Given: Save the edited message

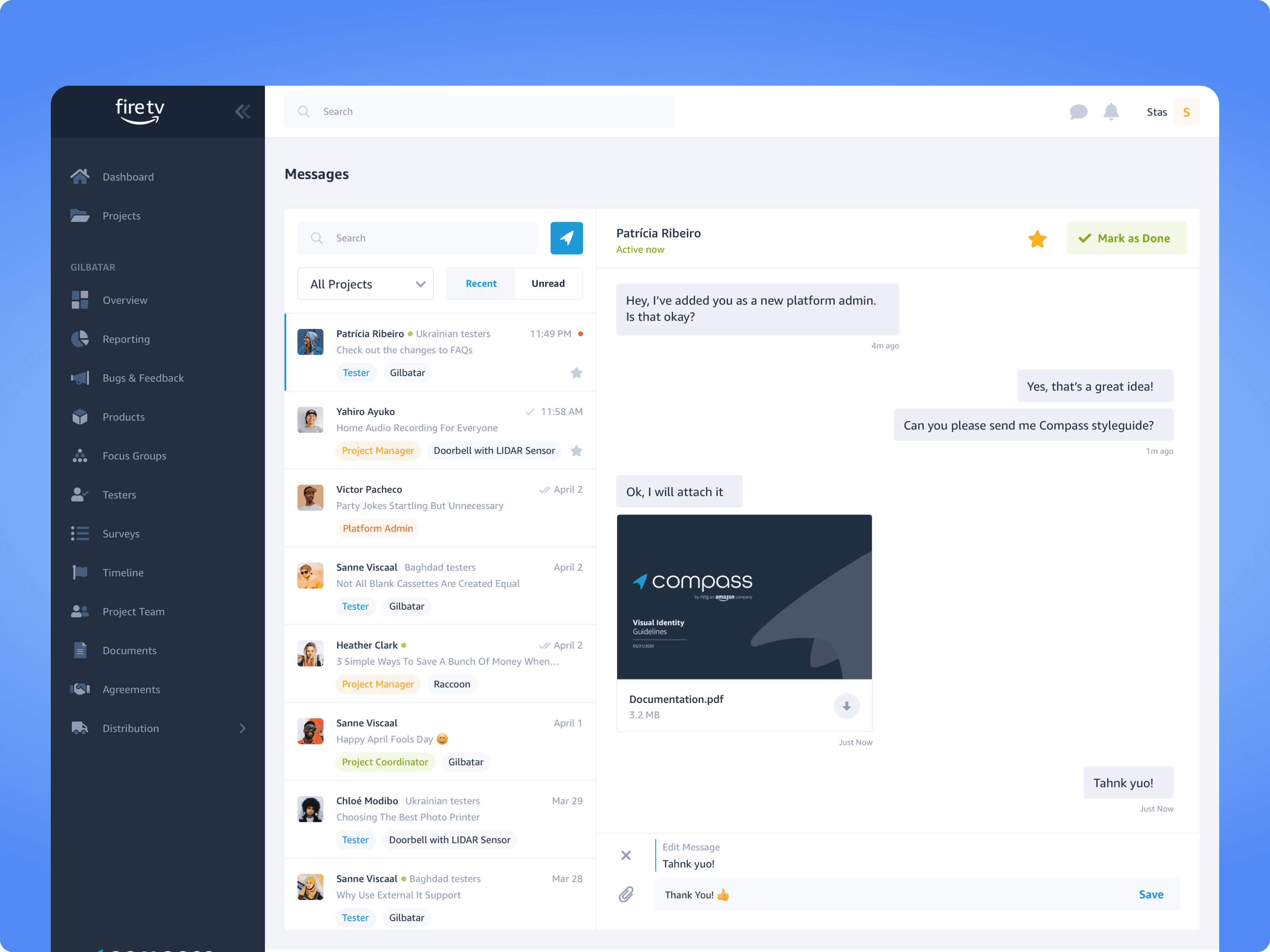Looking at the screenshot, I should [x=1151, y=894].
